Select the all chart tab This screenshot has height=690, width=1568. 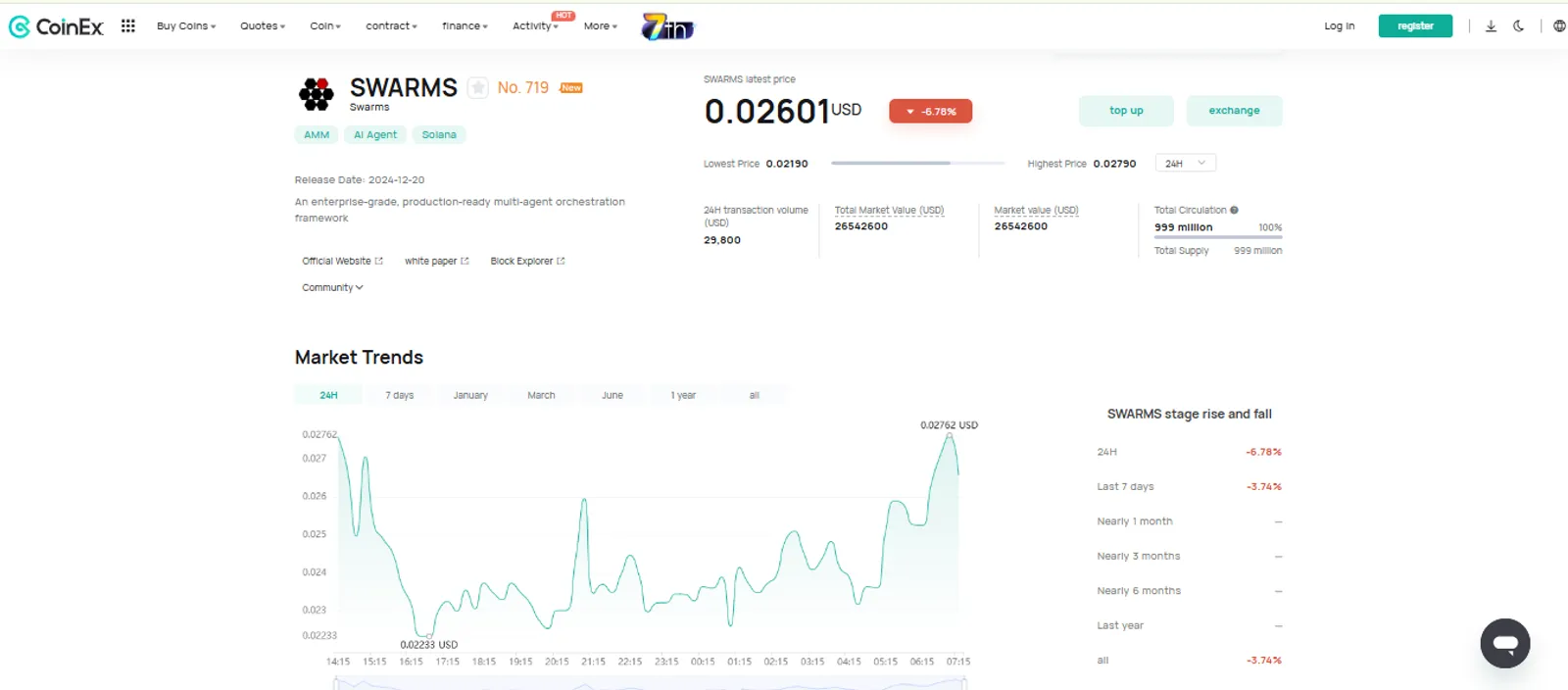click(754, 395)
